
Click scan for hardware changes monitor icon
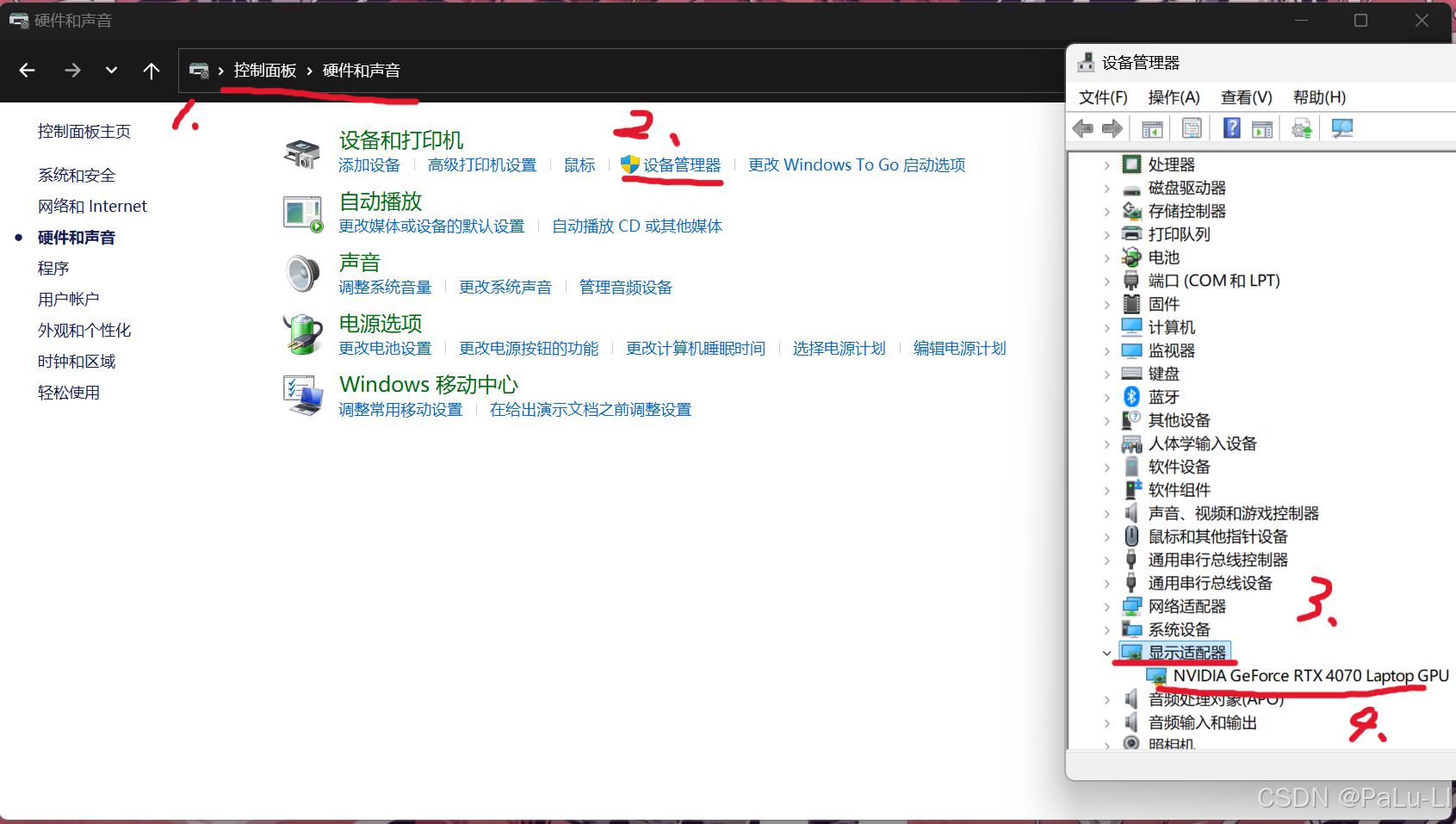click(x=1341, y=129)
